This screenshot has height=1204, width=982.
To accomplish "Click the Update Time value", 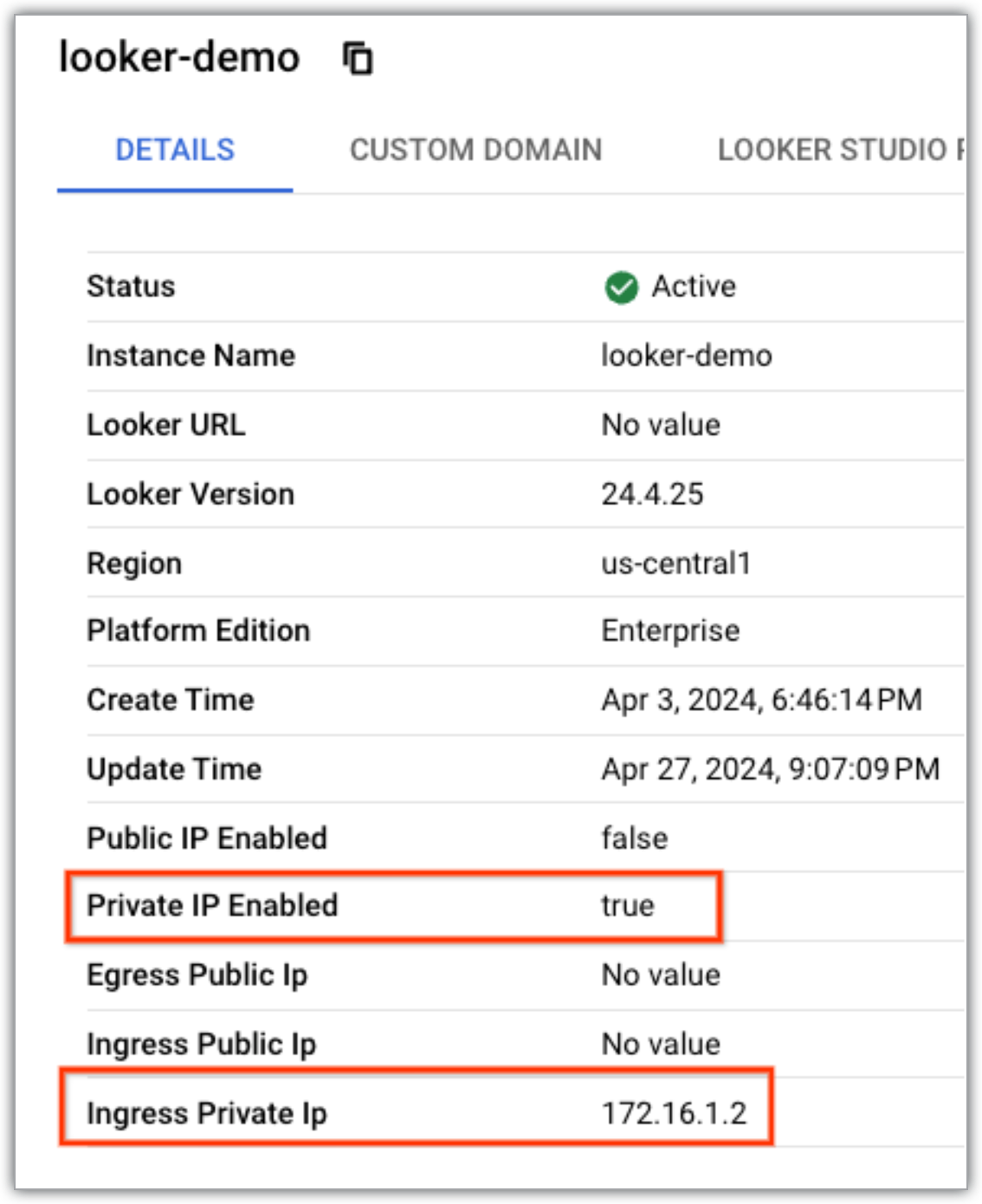I will tap(771, 768).
